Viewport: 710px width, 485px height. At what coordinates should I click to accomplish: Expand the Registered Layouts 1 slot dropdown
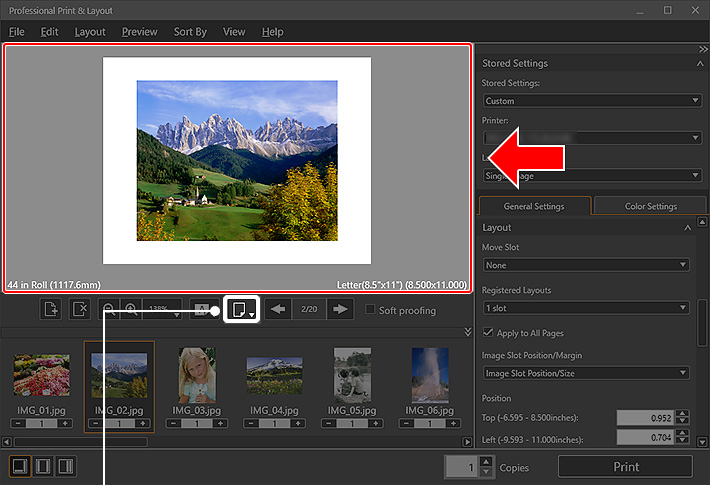pos(585,308)
